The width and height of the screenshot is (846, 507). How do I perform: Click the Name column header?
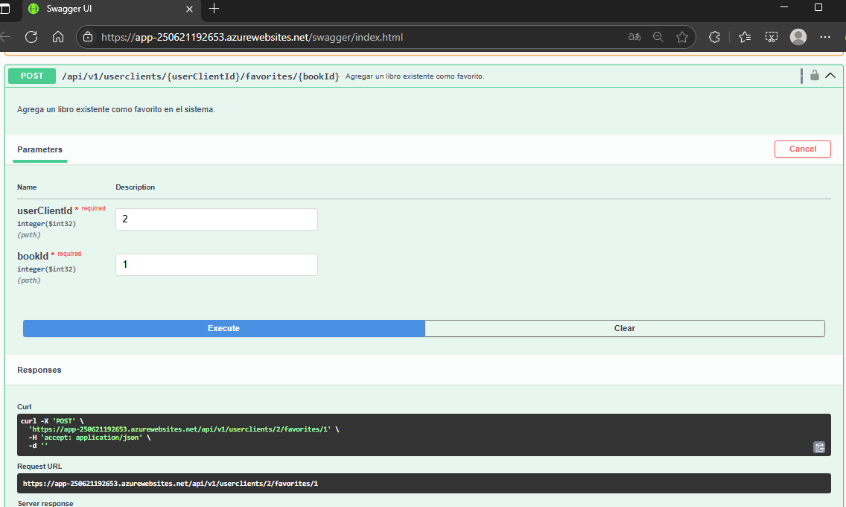tap(27, 187)
